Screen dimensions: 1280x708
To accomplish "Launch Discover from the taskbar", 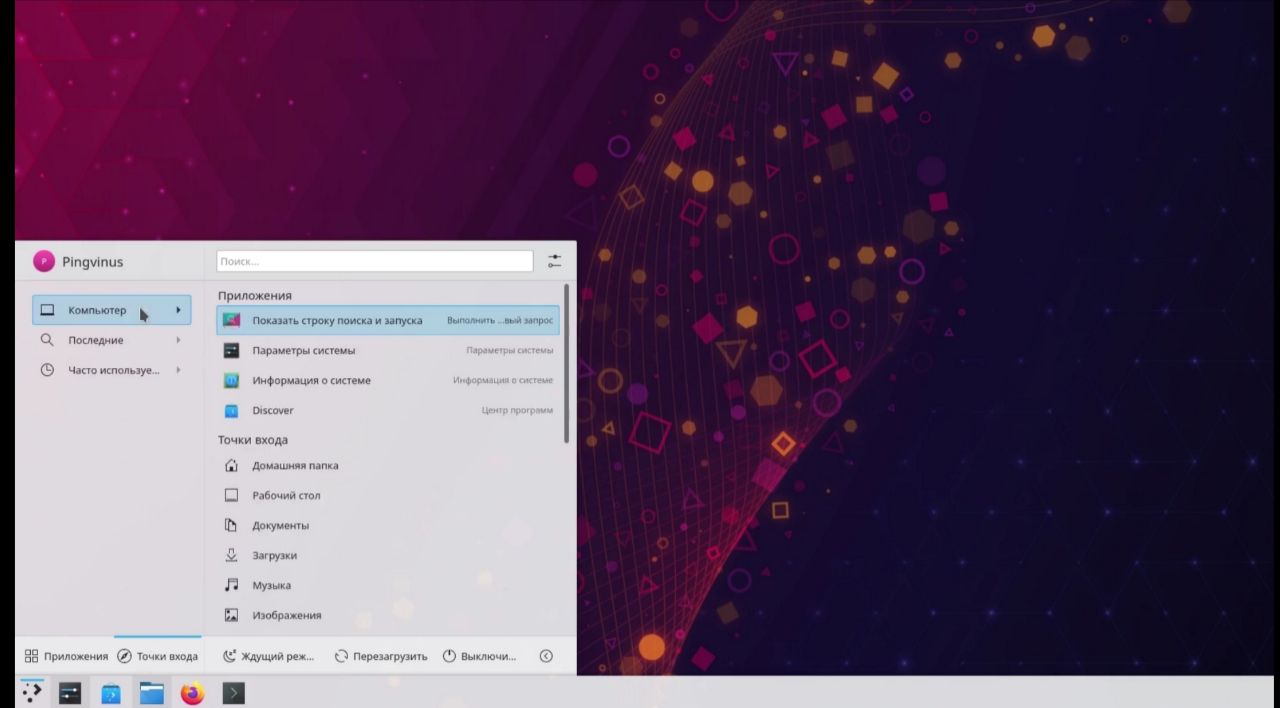I will pyautogui.click(x=111, y=692).
